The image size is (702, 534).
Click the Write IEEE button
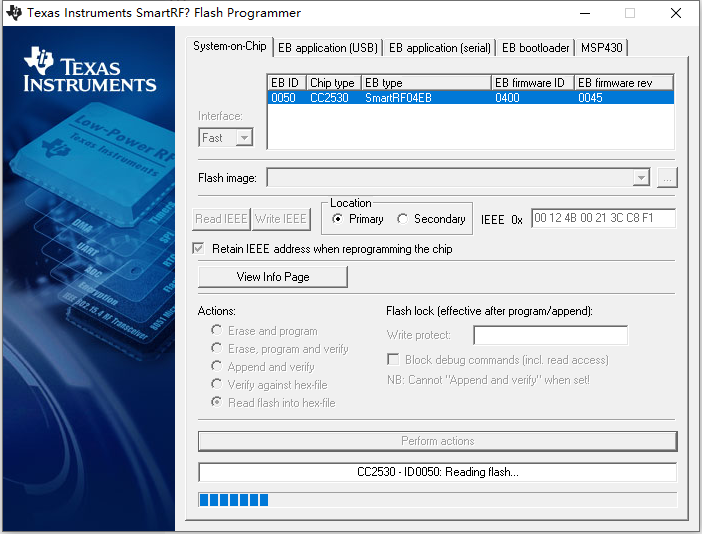point(281,219)
